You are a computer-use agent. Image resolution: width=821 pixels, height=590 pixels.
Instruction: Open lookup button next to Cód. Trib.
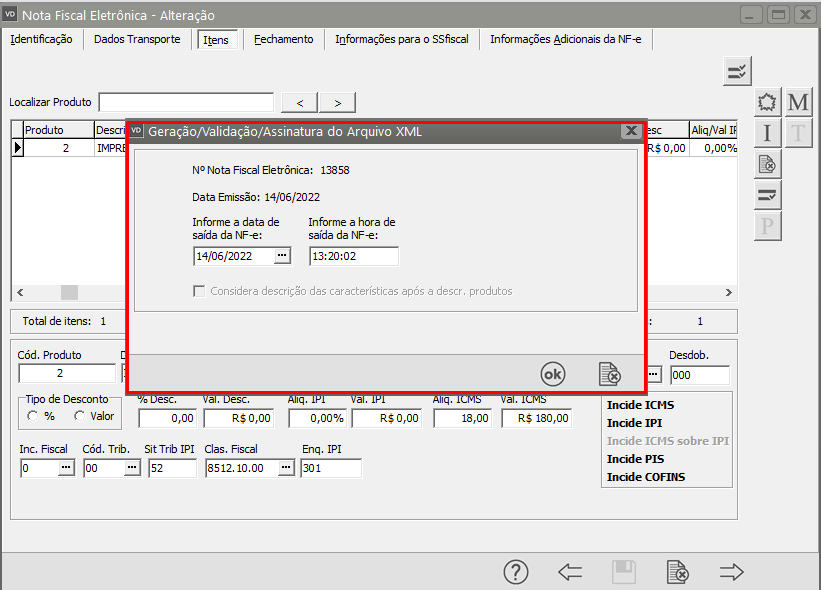click(132, 468)
